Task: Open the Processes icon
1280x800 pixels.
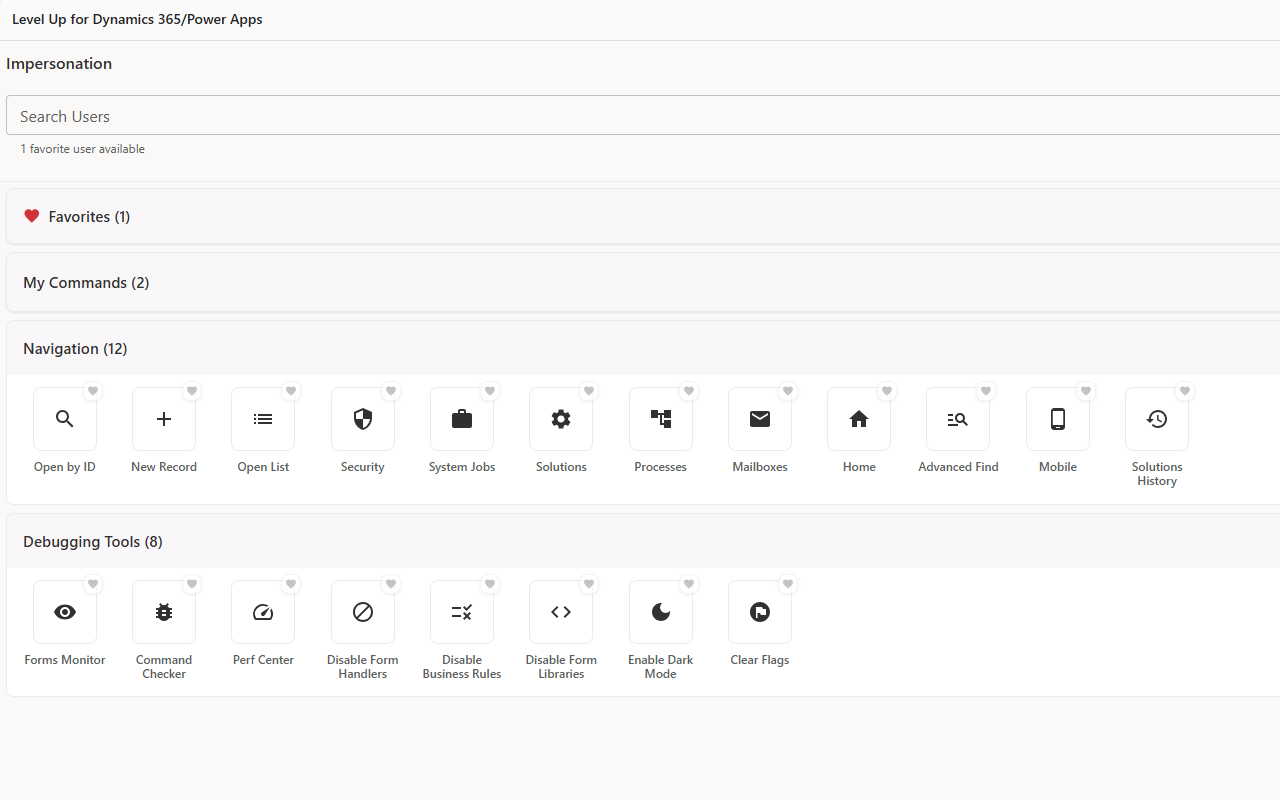Action: pyautogui.click(x=661, y=419)
